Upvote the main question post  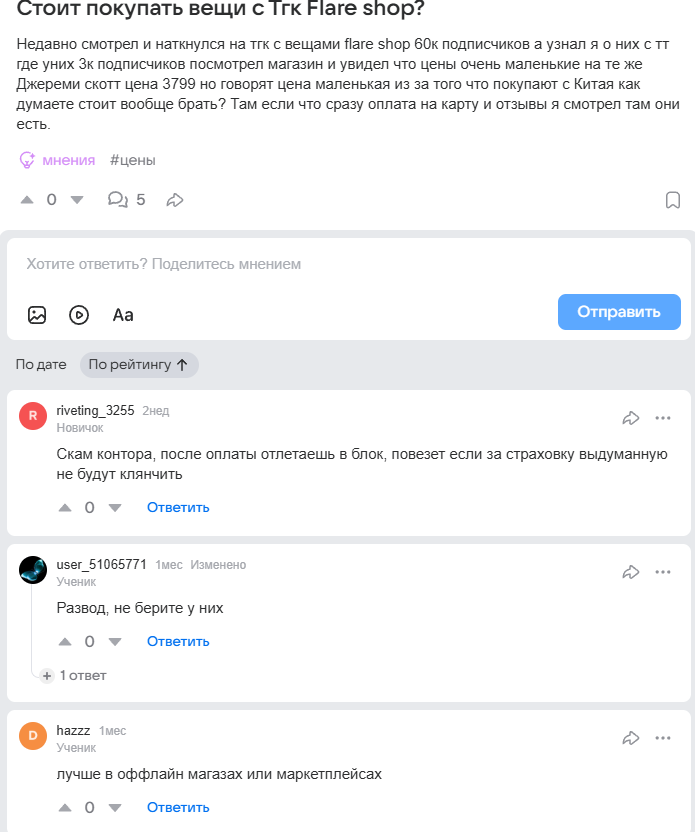pyautogui.click(x=27, y=200)
